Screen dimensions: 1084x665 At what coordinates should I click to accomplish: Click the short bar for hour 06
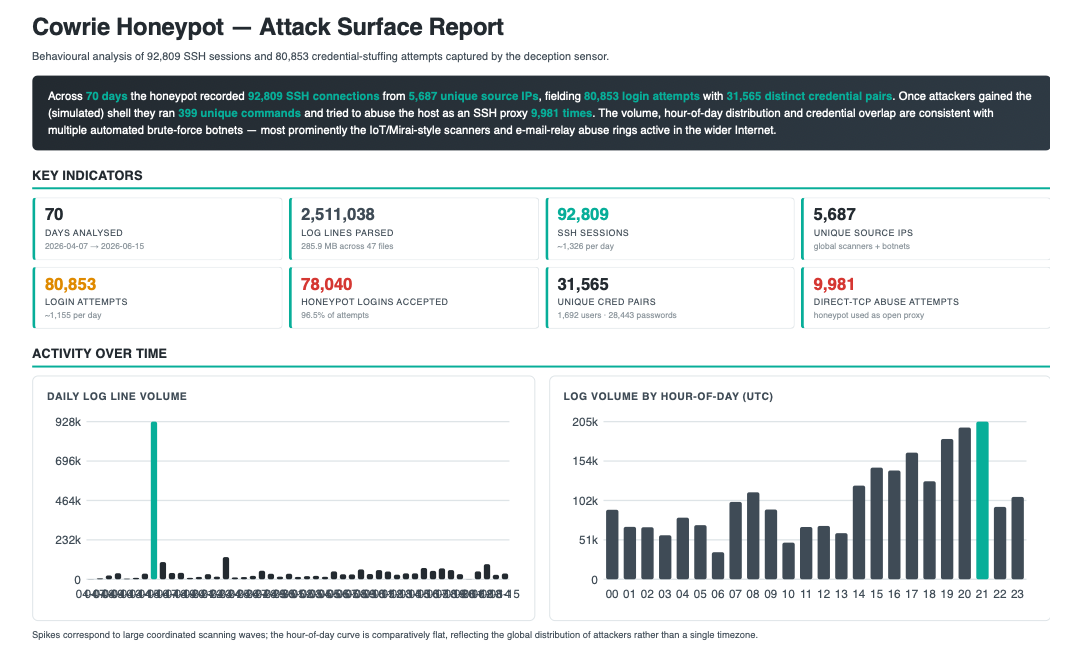(x=718, y=565)
